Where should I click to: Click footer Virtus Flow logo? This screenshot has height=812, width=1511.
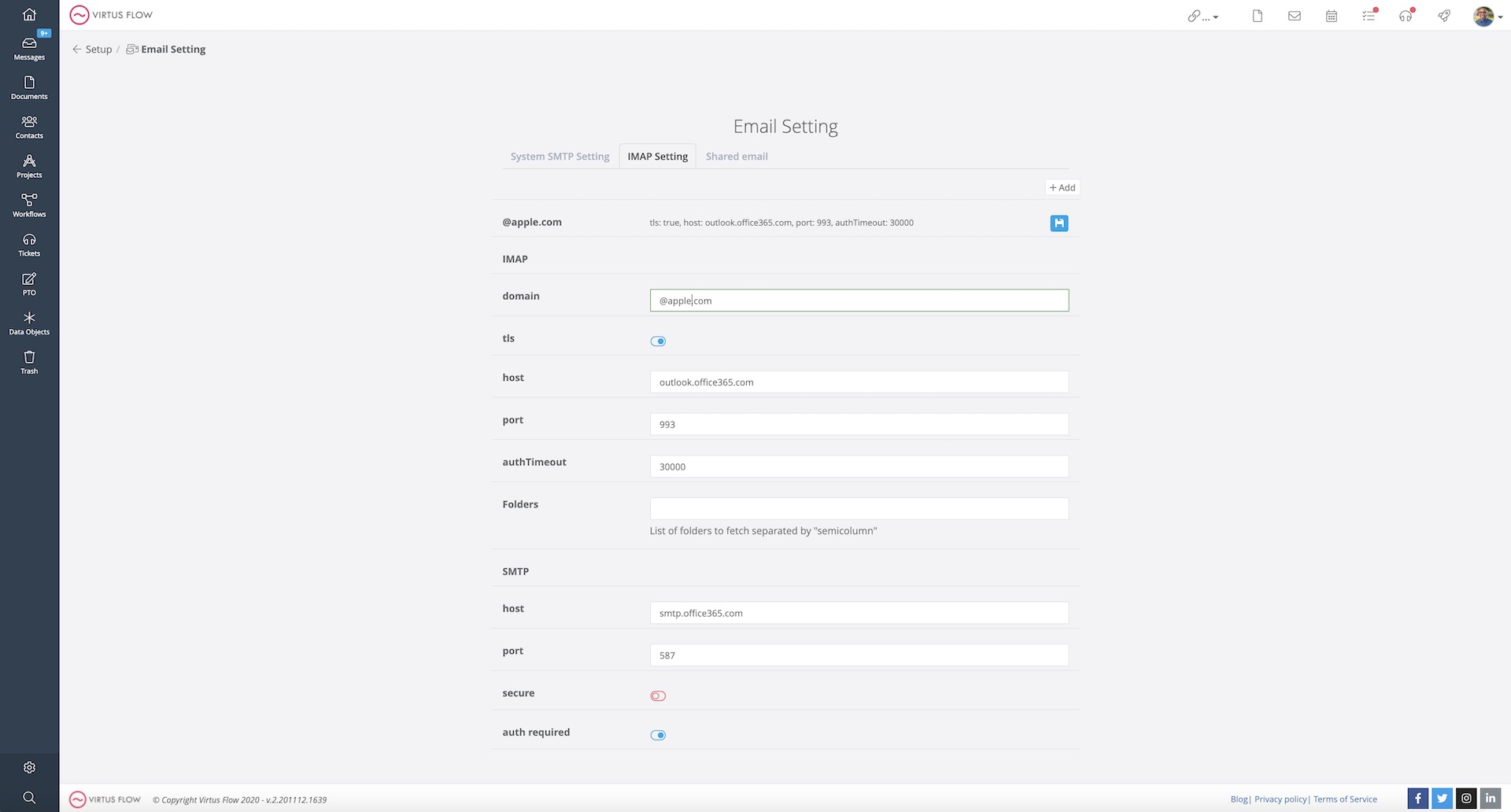point(105,799)
